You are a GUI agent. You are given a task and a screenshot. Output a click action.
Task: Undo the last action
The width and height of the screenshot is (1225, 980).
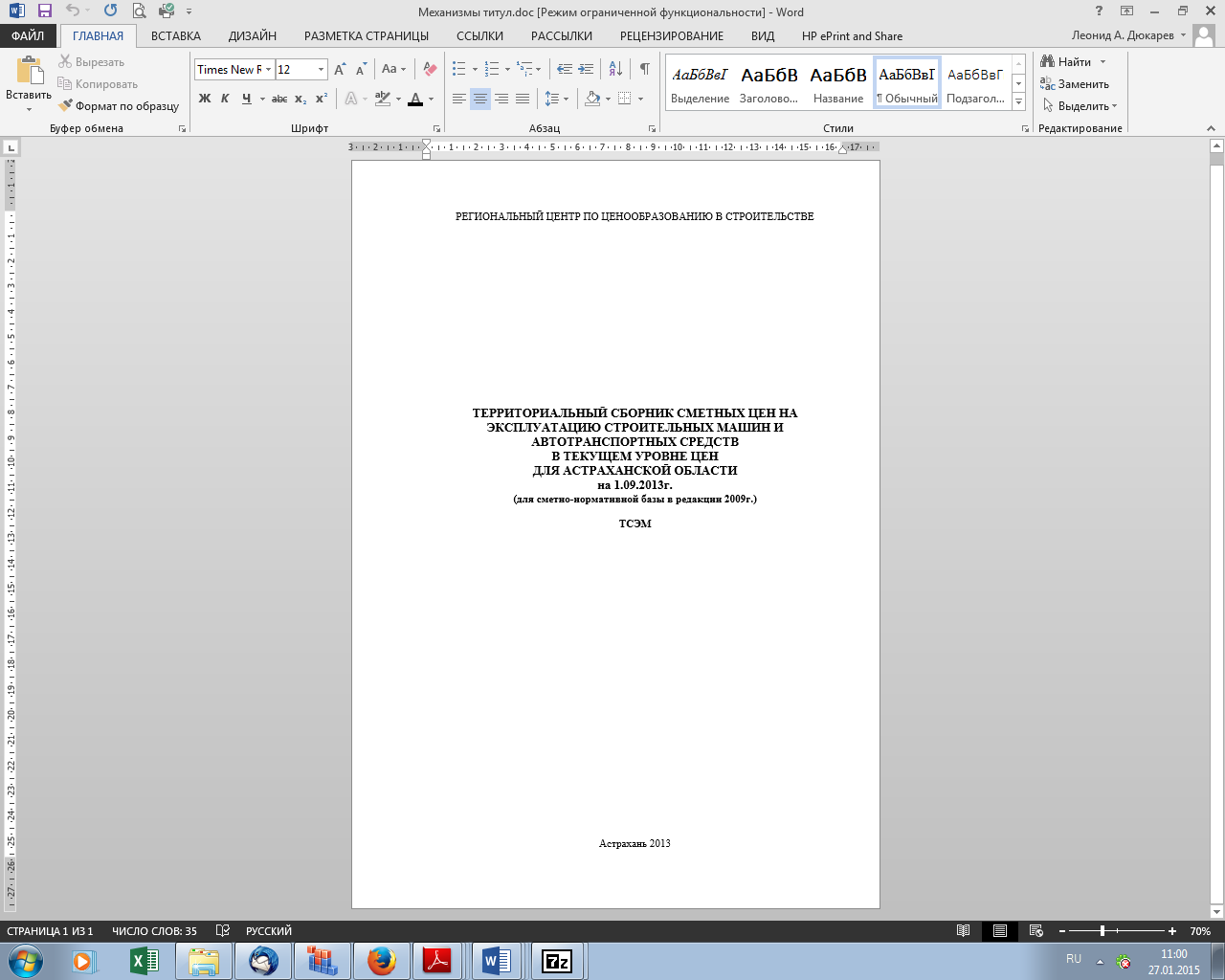[73, 11]
